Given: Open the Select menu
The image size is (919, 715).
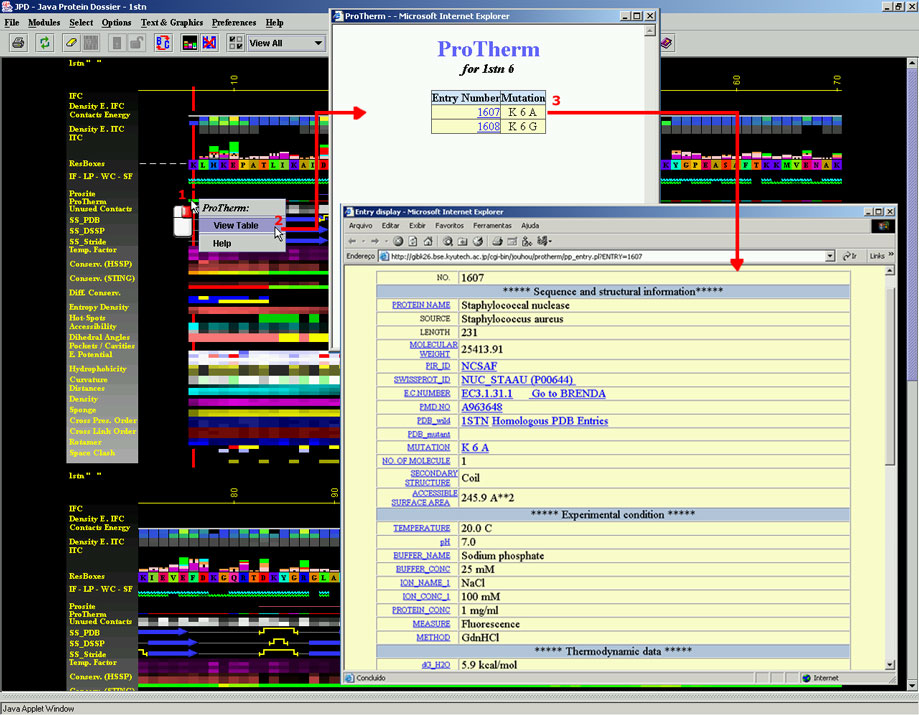Looking at the screenshot, I should (x=81, y=22).
